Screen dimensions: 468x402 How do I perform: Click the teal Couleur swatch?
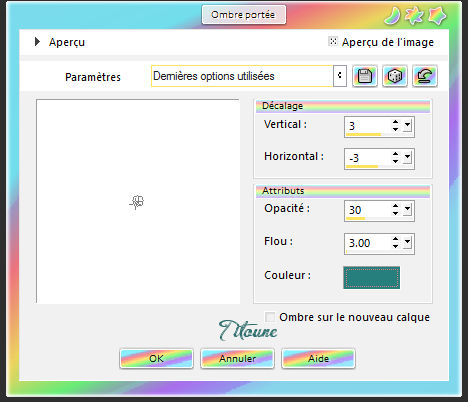pos(371,277)
